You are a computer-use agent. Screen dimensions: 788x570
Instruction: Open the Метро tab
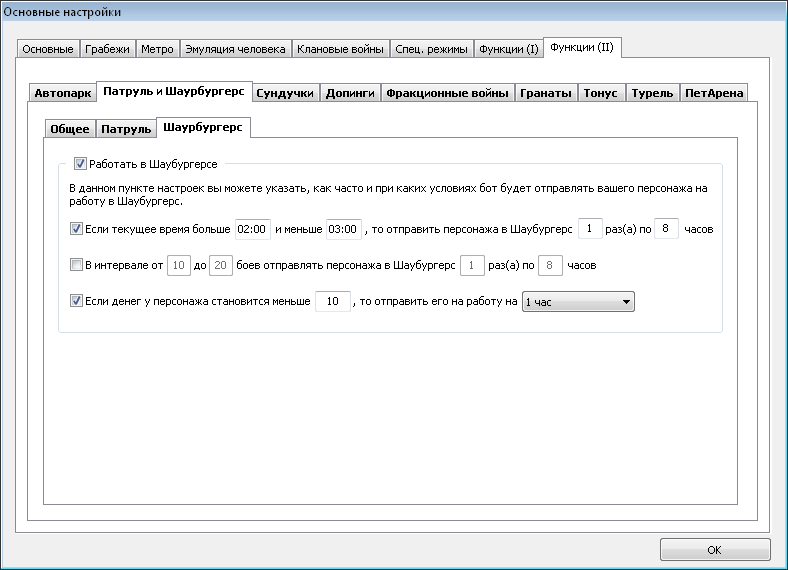click(x=157, y=49)
